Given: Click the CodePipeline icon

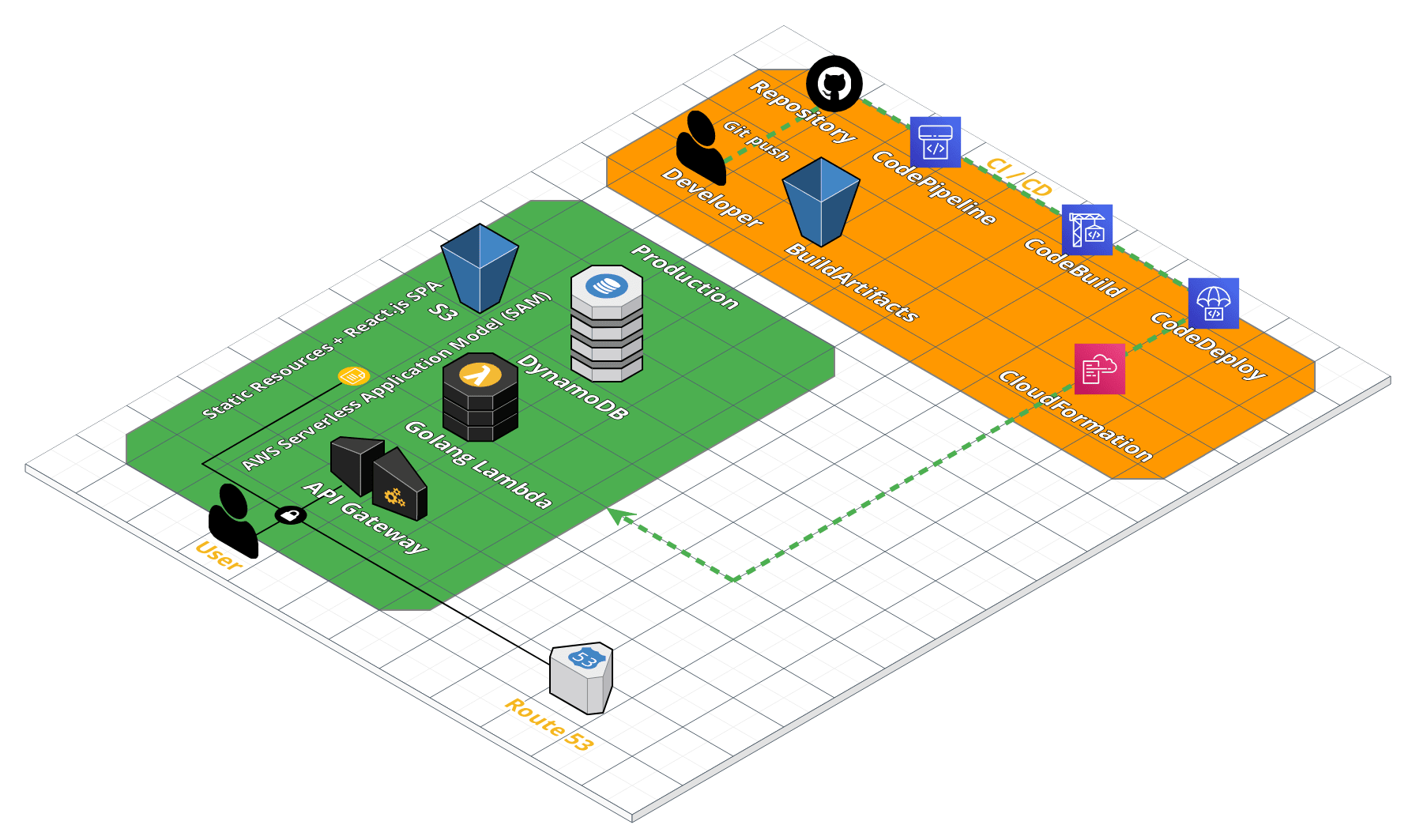Looking at the screenshot, I should click(936, 142).
